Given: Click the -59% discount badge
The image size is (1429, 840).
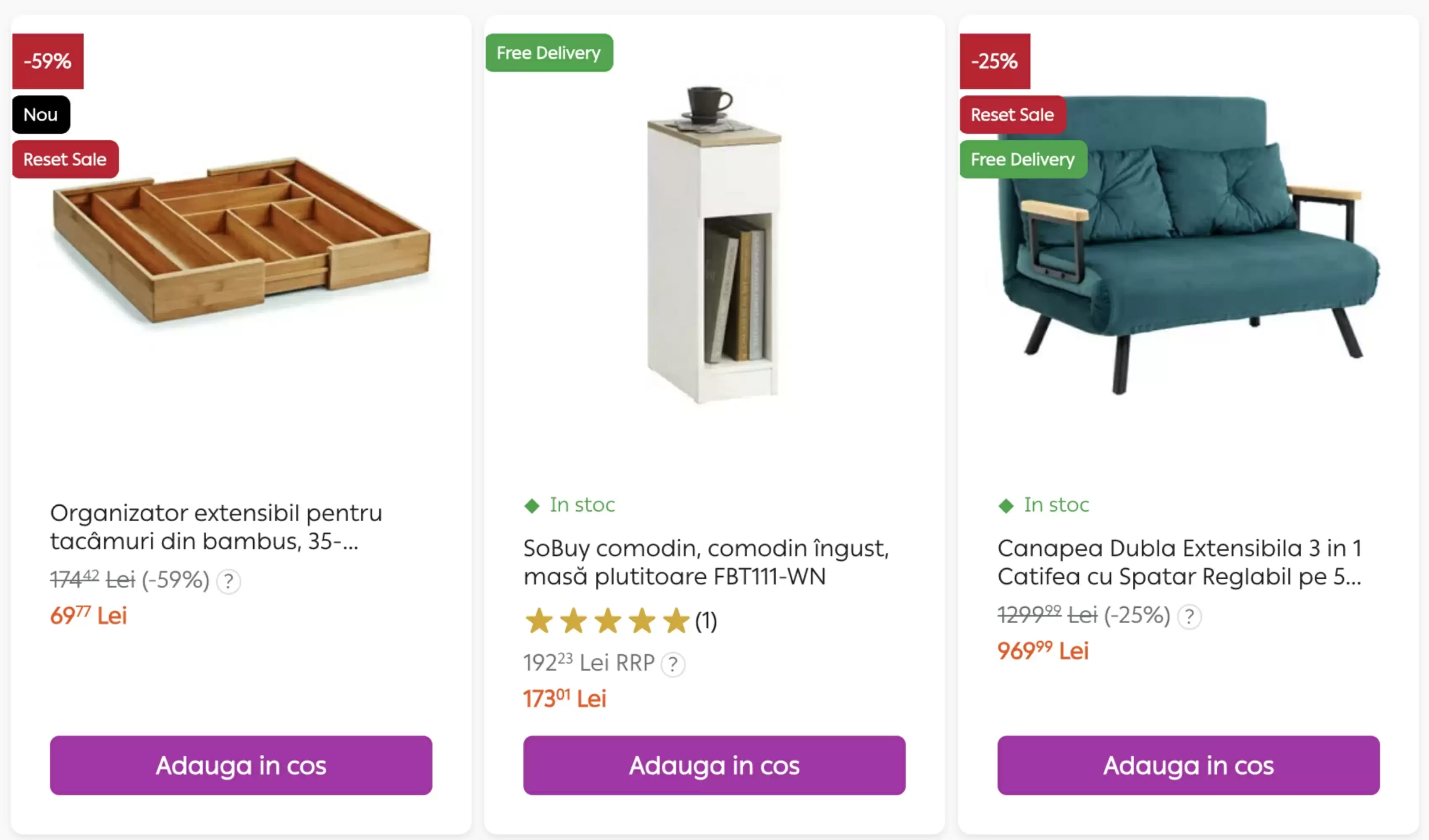Looking at the screenshot, I should click(48, 61).
